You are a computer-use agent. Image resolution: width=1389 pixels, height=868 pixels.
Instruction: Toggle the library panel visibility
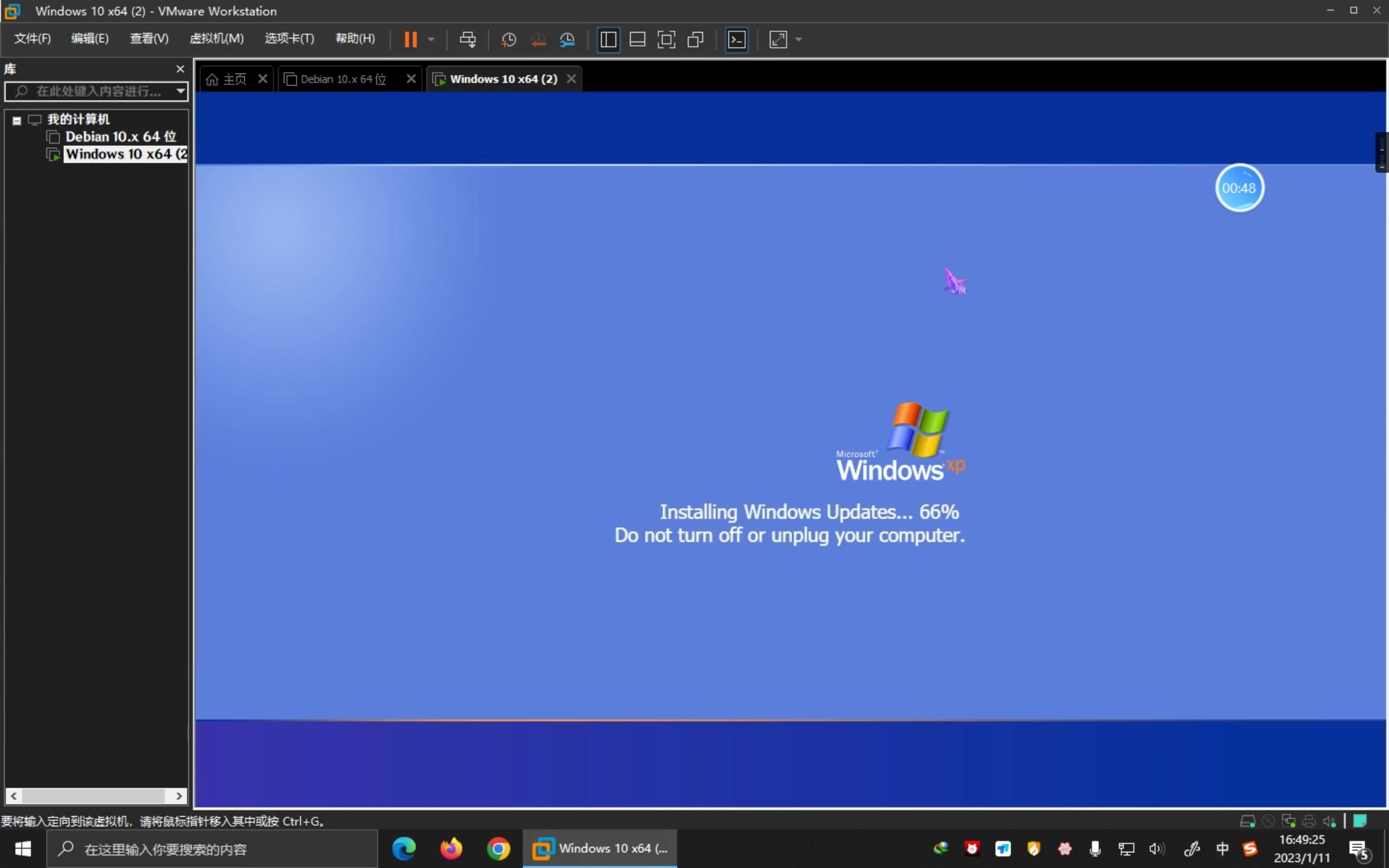[608, 39]
